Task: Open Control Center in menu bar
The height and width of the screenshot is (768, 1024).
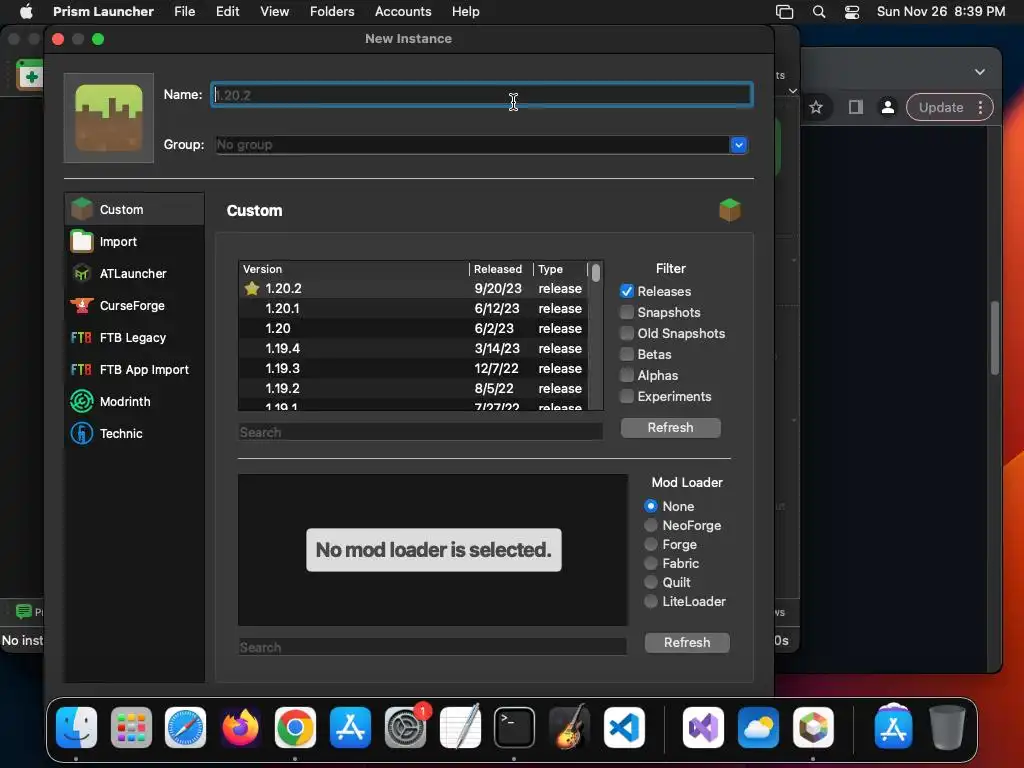Action: tap(852, 12)
